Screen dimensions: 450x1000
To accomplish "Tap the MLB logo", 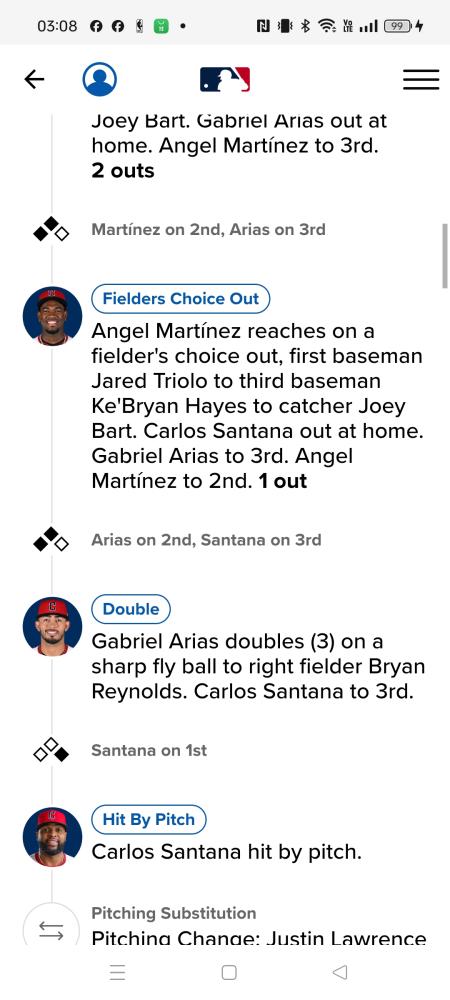I will [x=225, y=80].
